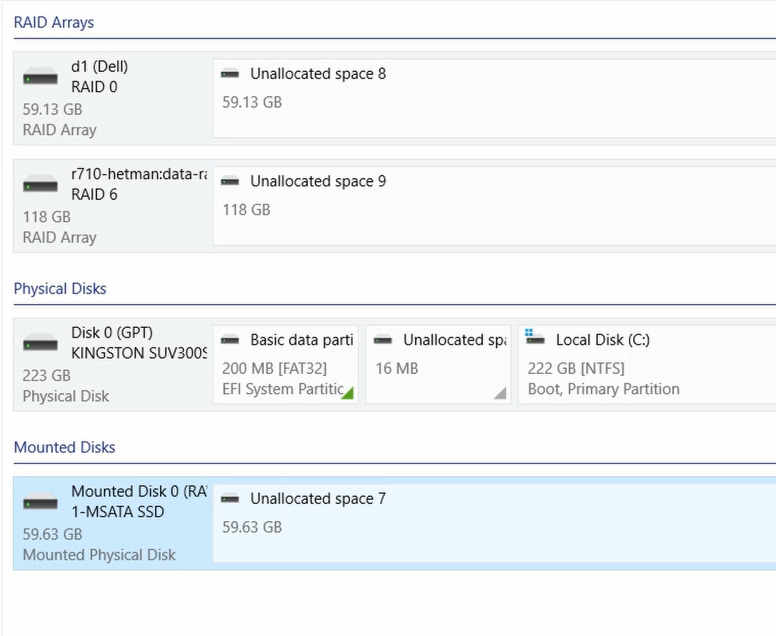Image resolution: width=776 pixels, height=636 pixels.
Task: Click the '1-MSATA SSD' model text
Action: pyautogui.click(x=117, y=512)
